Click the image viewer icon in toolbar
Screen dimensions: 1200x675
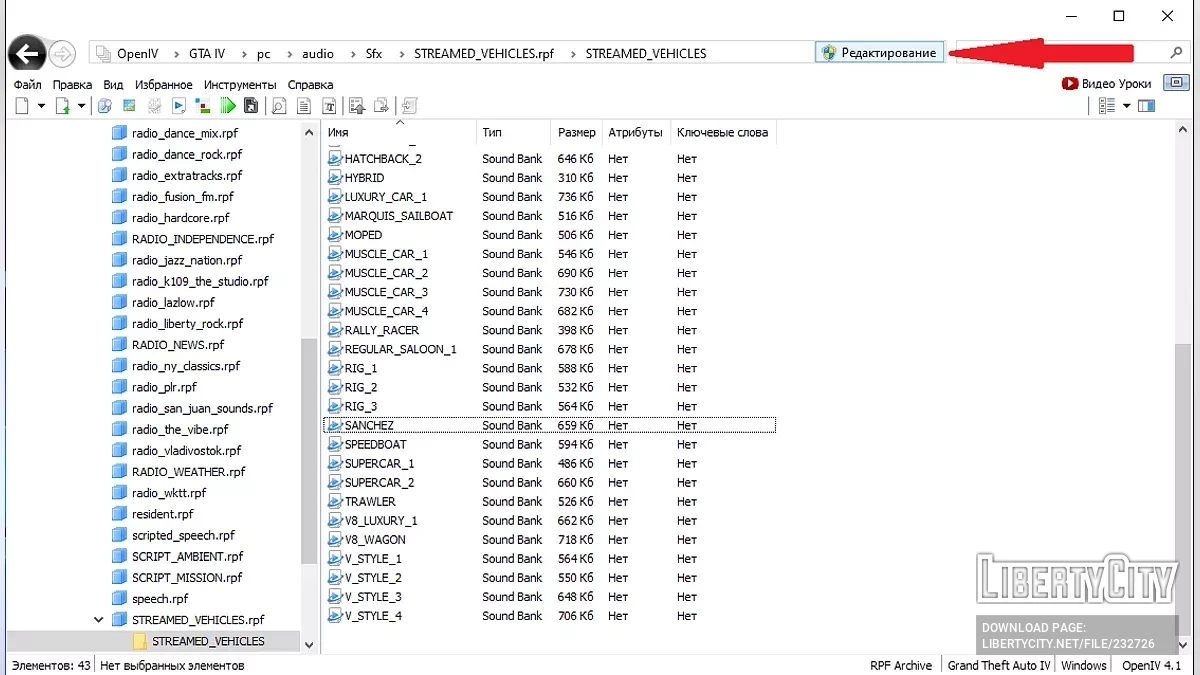[129, 106]
